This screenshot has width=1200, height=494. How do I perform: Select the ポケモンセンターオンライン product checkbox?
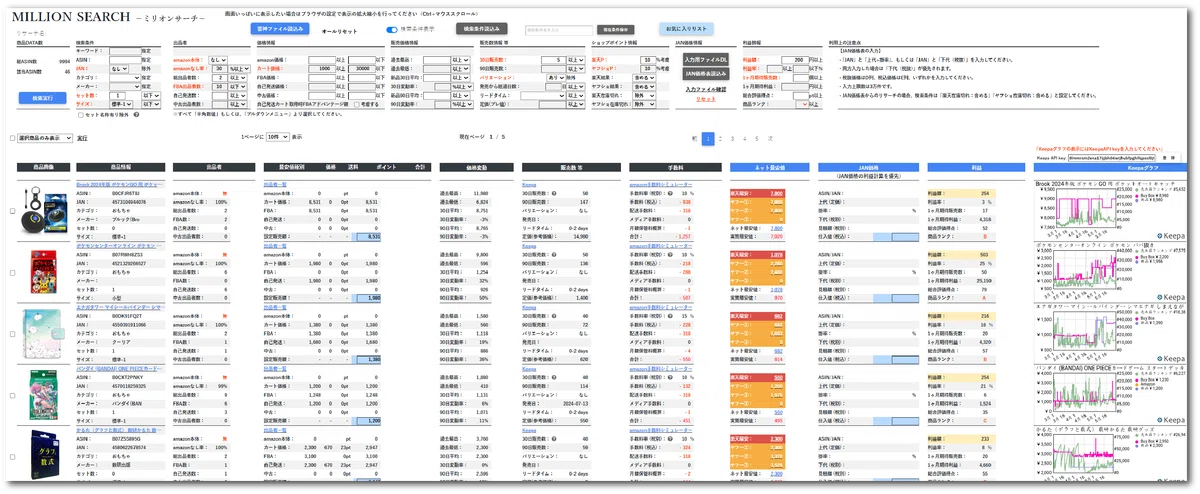pyautogui.click(x=12, y=272)
